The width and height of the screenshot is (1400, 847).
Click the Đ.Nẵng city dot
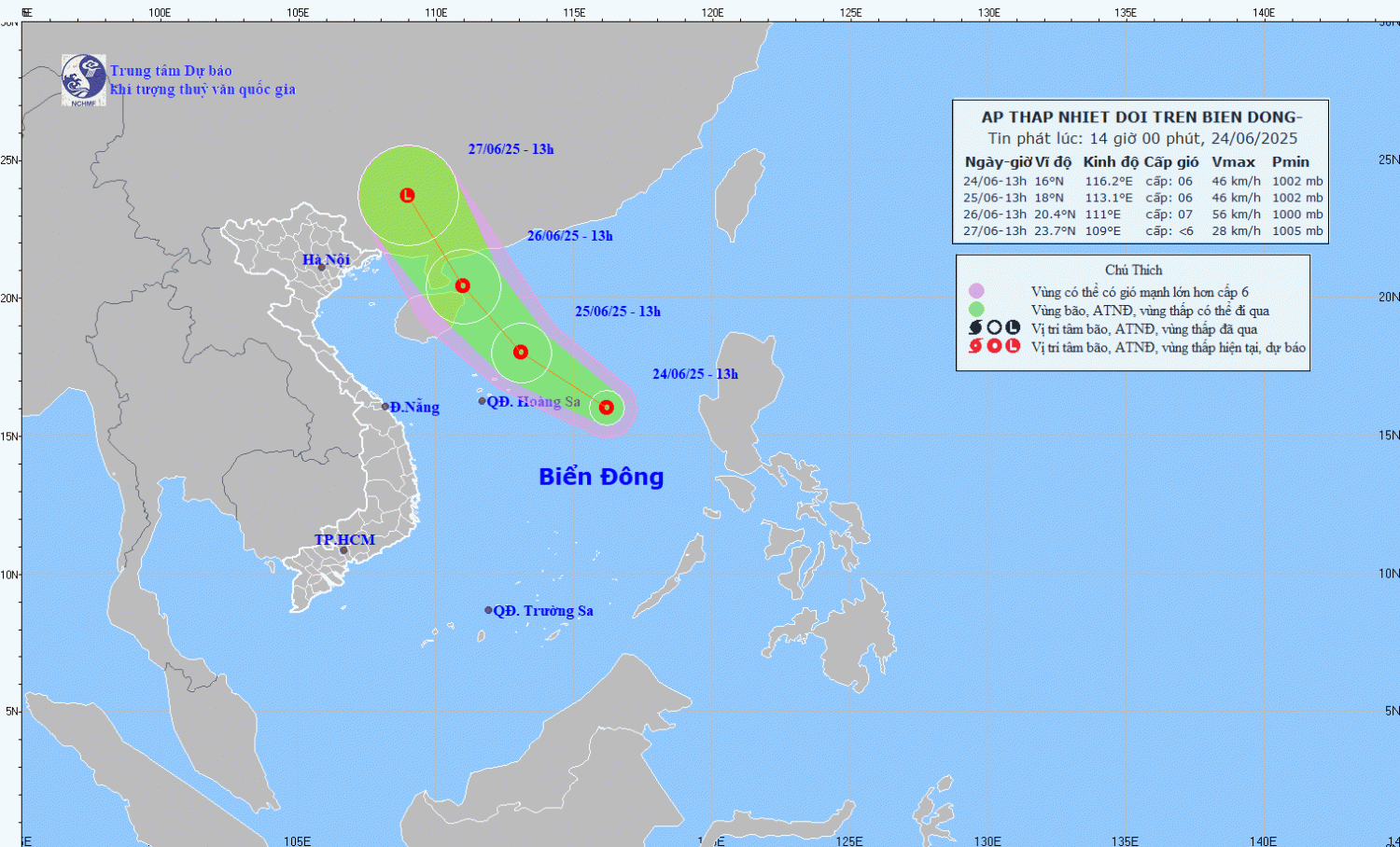tap(385, 407)
